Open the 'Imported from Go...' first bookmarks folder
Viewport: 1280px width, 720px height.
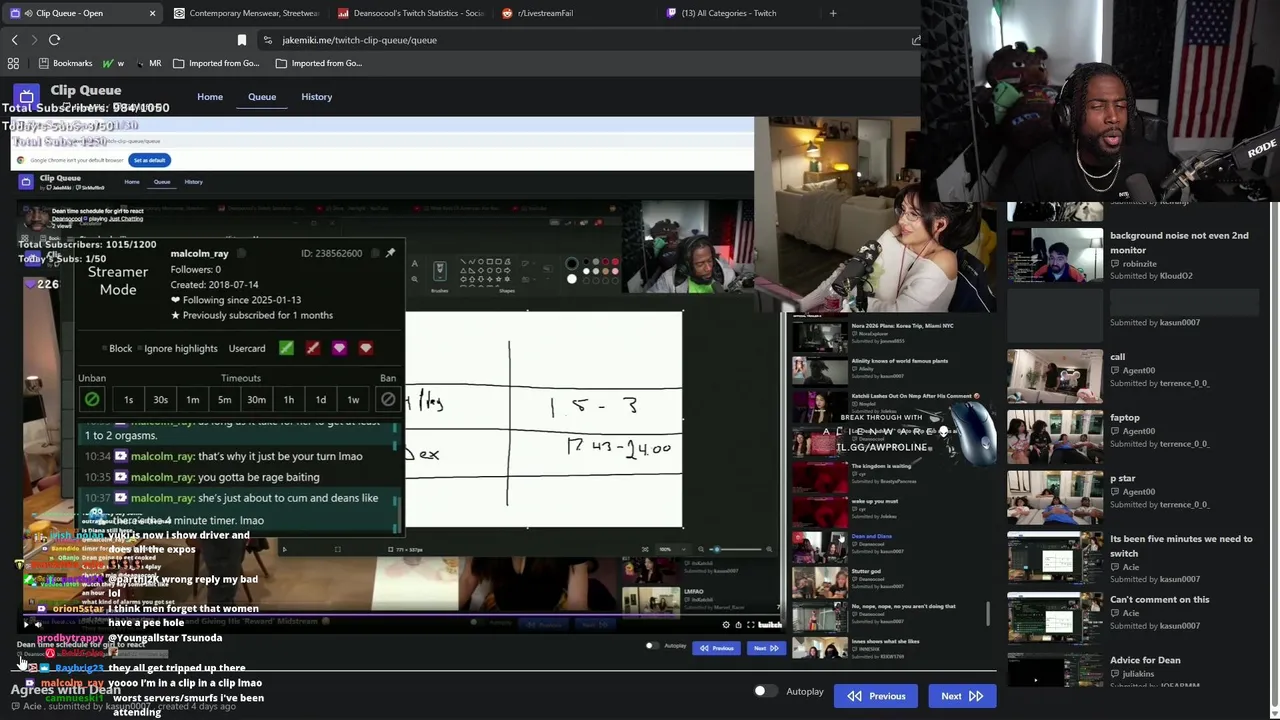(x=216, y=63)
